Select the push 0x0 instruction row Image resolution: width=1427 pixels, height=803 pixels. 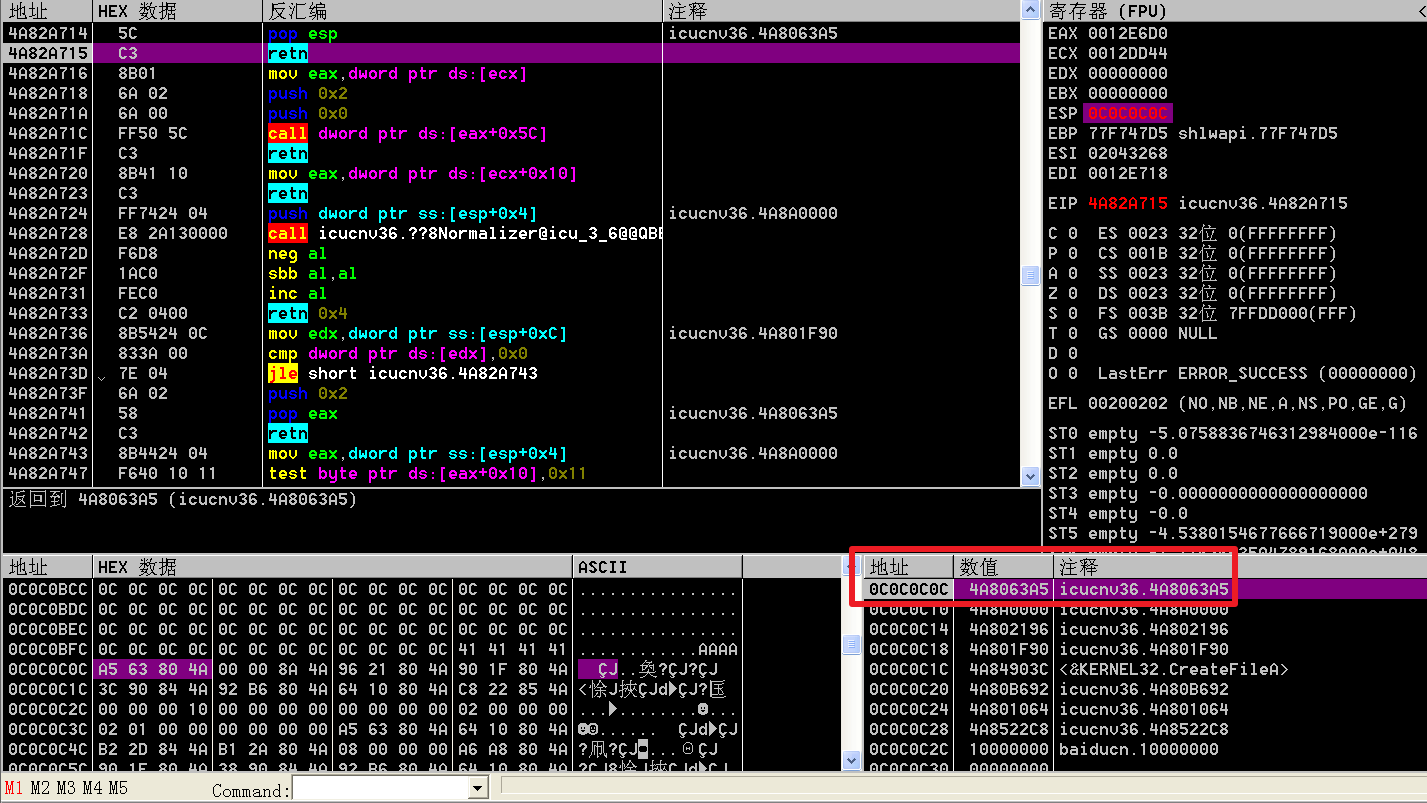tap(511, 113)
